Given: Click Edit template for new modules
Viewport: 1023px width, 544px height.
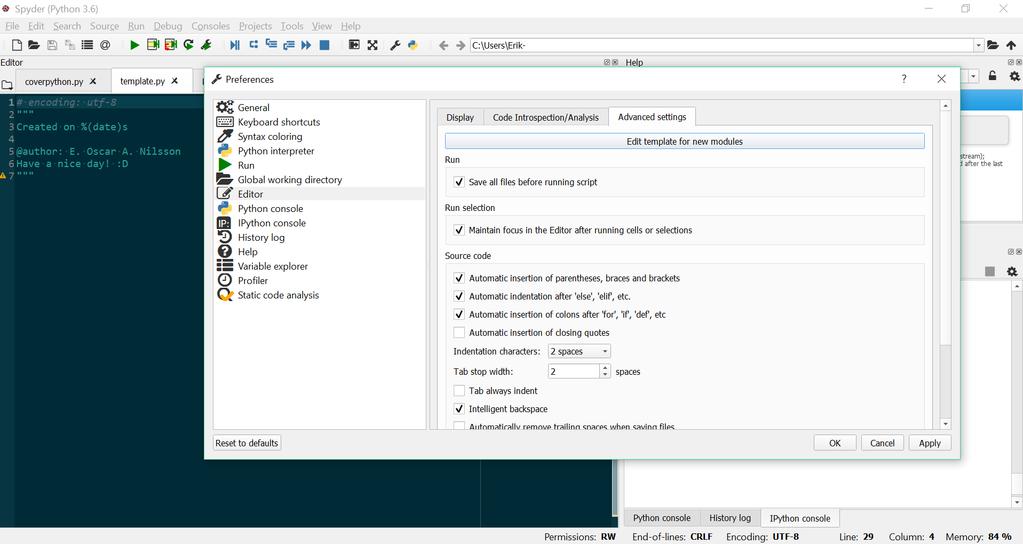Looking at the screenshot, I should tap(684, 141).
